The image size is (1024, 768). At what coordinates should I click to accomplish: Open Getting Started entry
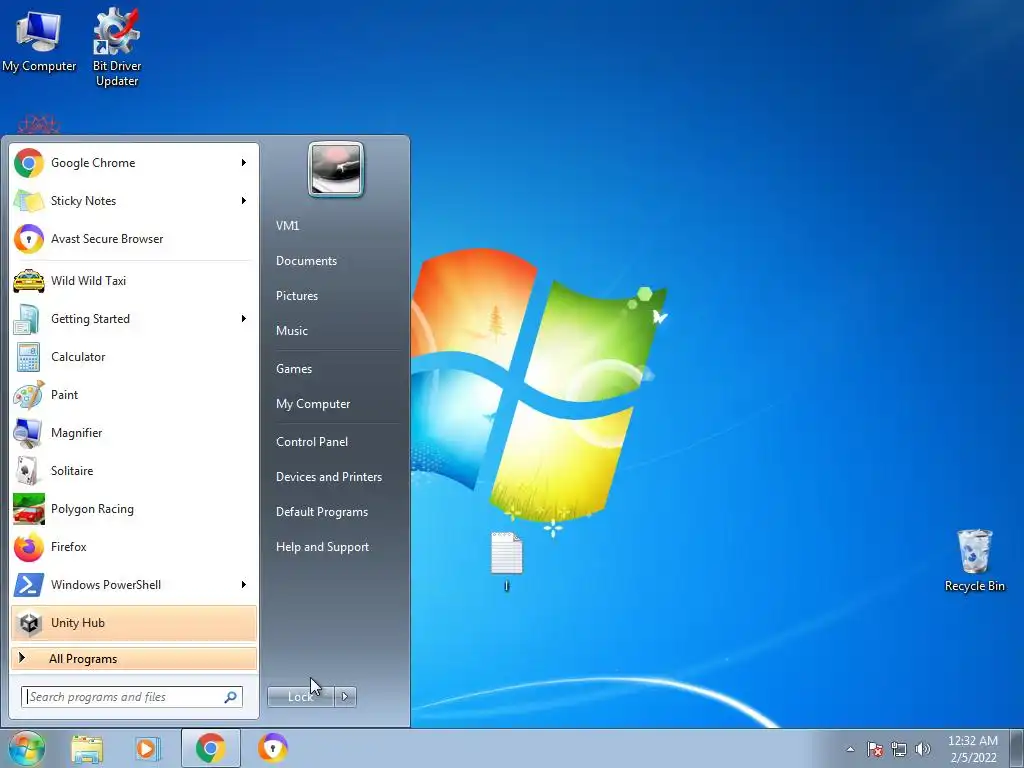(134, 319)
